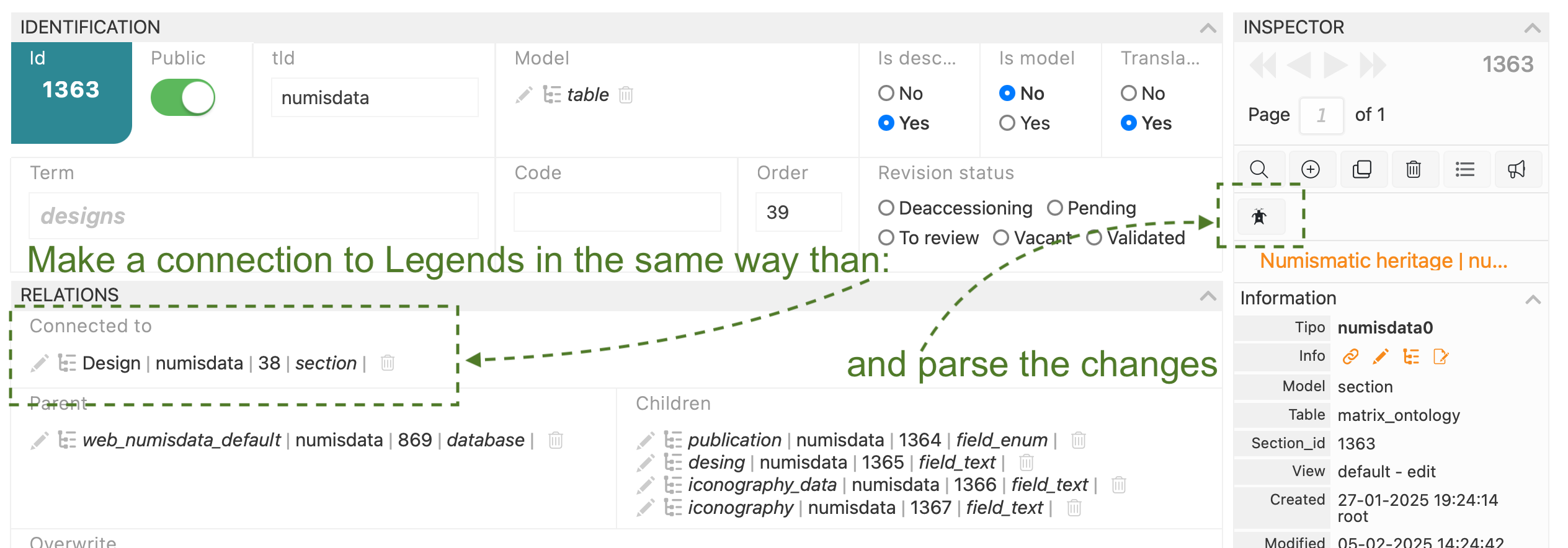Click the empty Code input field
This screenshot has height=548, width=1568.
(617, 212)
